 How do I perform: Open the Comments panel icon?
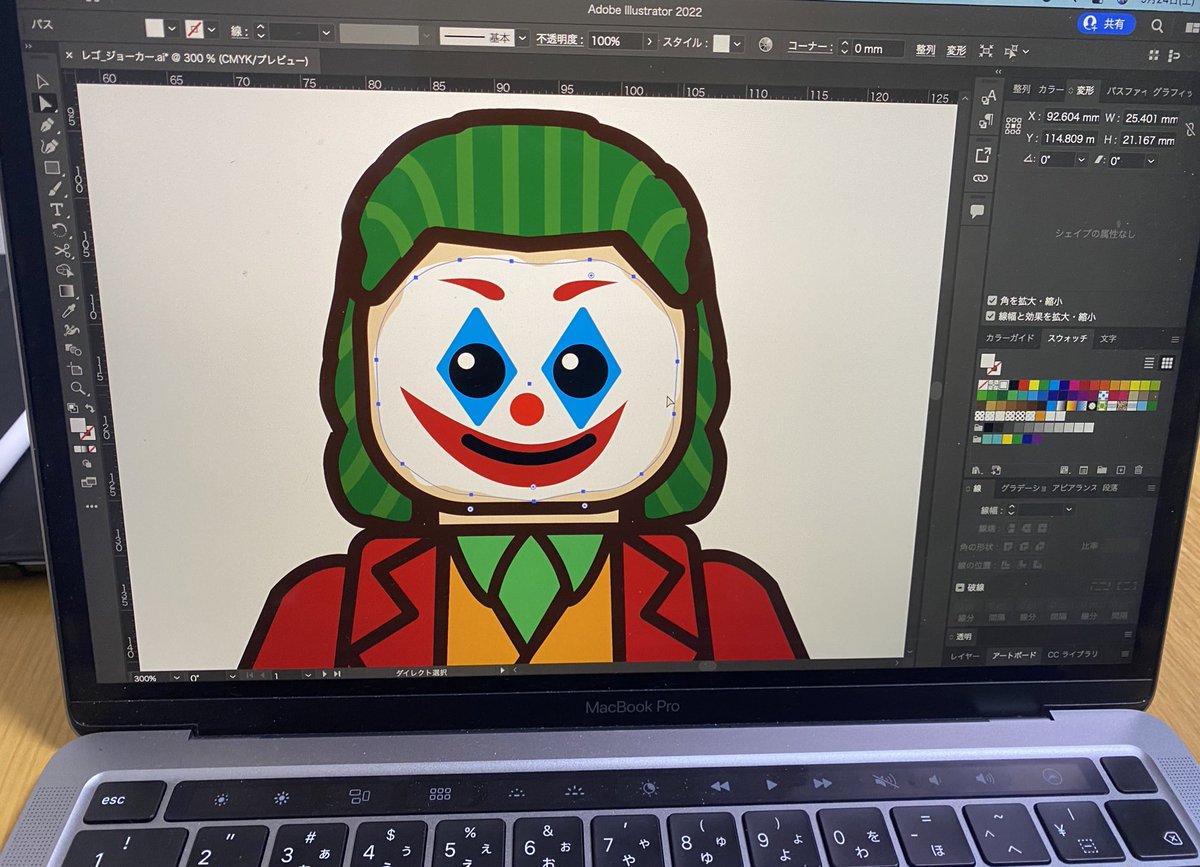pyautogui.click(x=977, y=210)
